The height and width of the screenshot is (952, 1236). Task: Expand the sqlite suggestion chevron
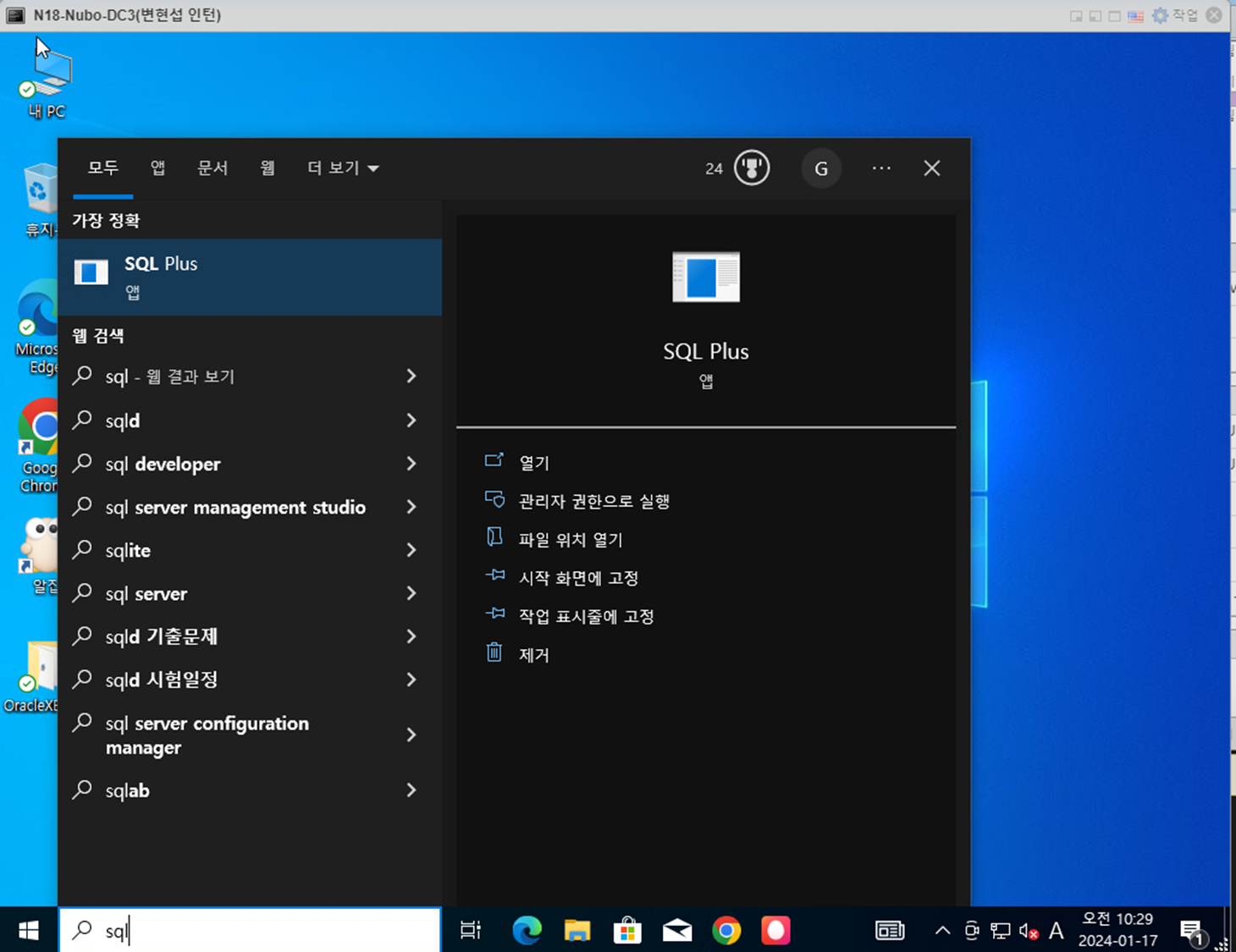(411, 550)
